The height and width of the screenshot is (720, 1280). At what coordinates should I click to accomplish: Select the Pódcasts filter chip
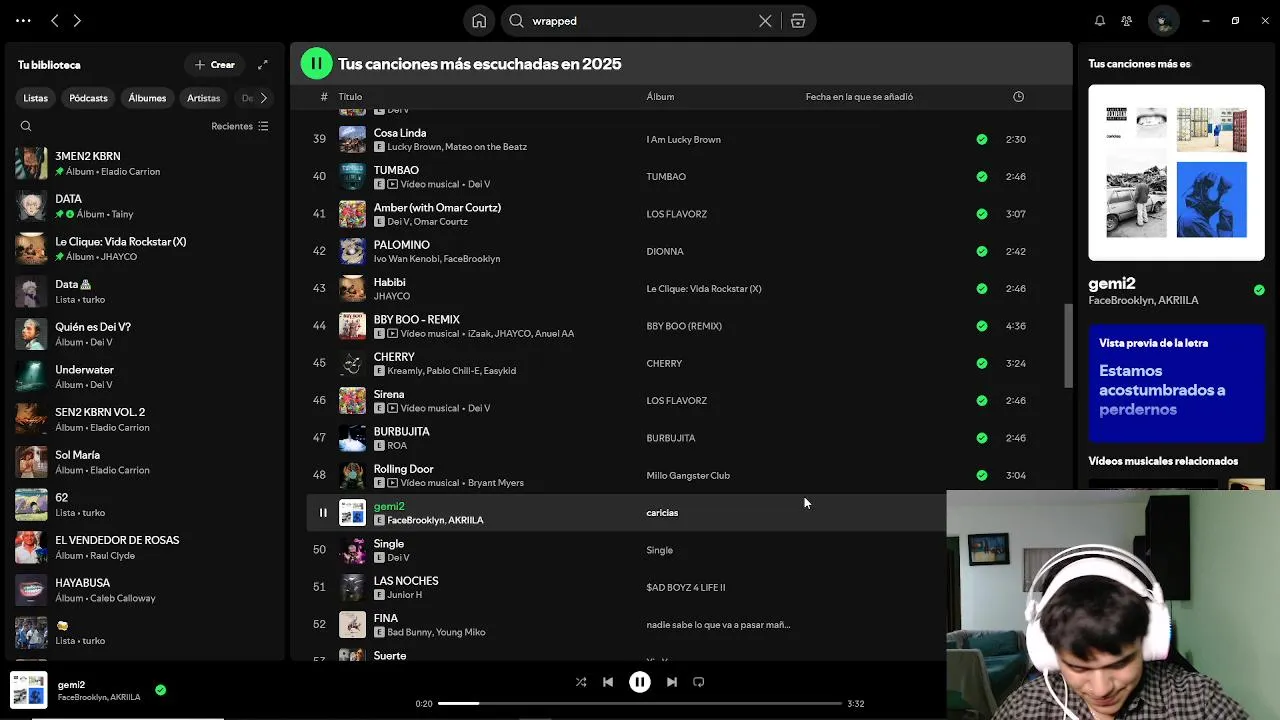click(88, 98)
